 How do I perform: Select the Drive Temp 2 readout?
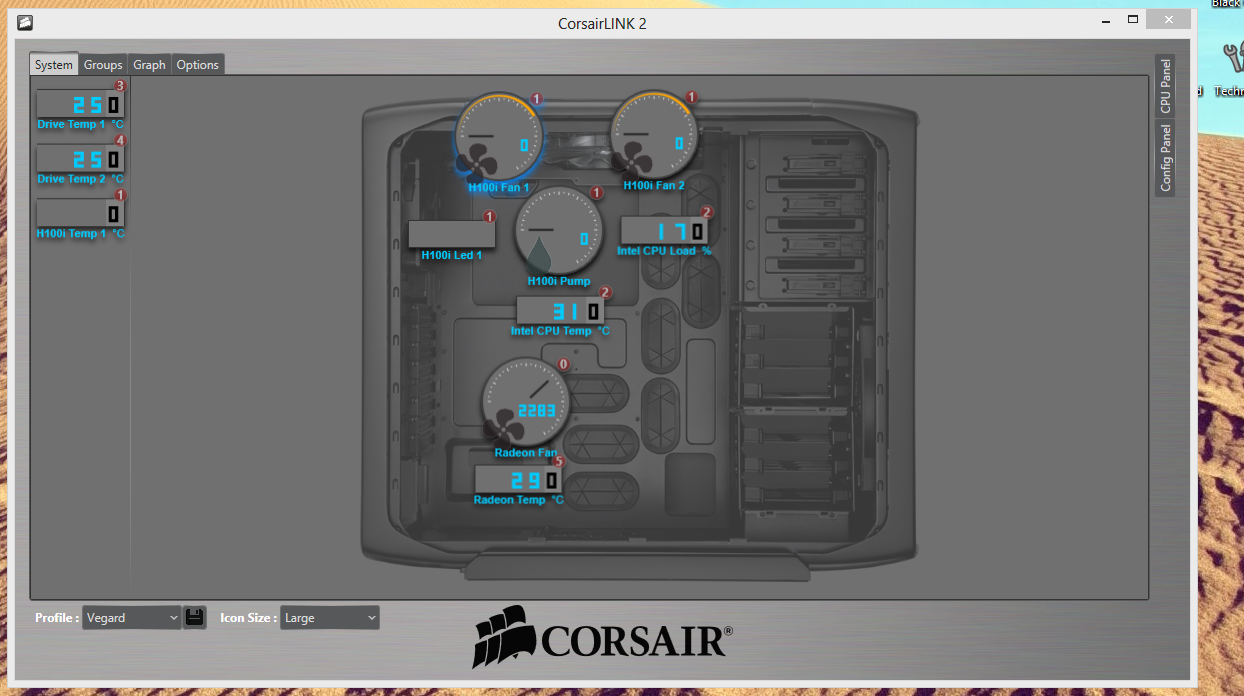(x=80, y=159)
